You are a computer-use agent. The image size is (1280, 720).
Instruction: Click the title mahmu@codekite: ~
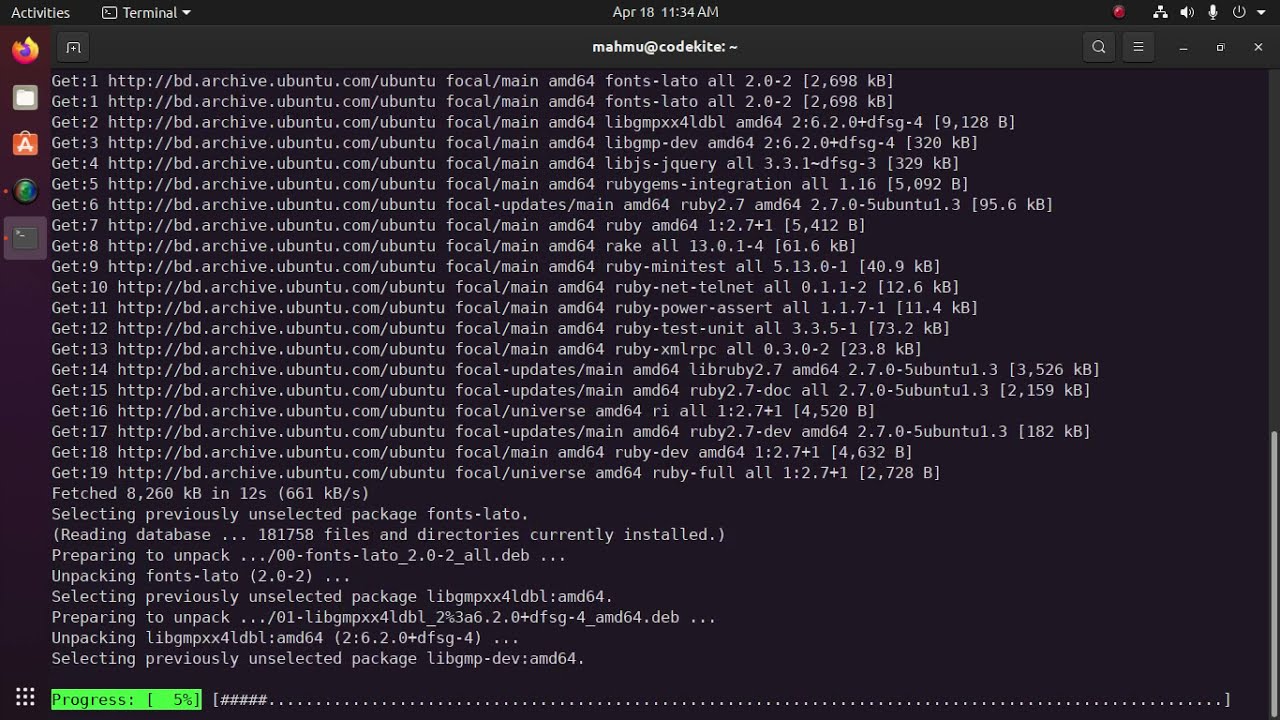coord(665,47)
